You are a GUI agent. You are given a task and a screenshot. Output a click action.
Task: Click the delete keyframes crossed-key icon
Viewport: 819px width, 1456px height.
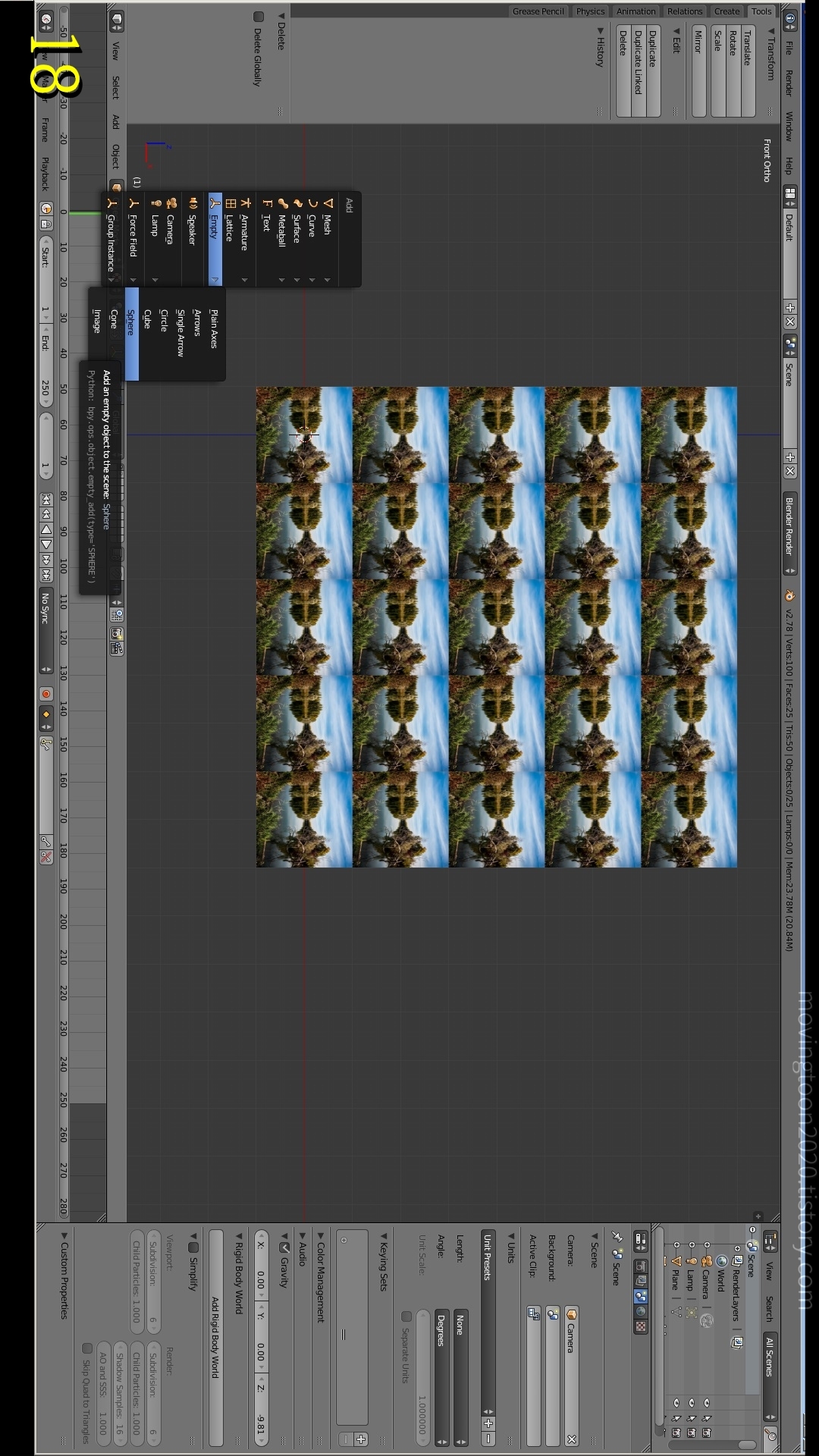pos(46,857)
